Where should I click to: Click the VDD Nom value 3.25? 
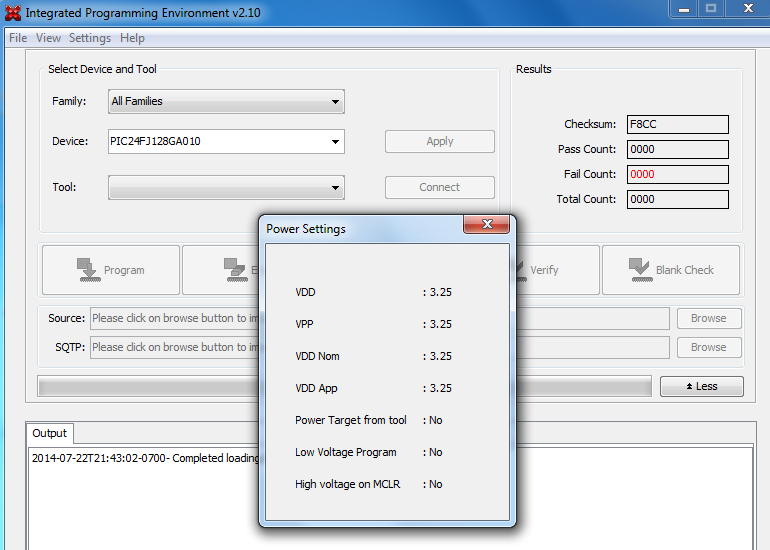click(440, 356)
